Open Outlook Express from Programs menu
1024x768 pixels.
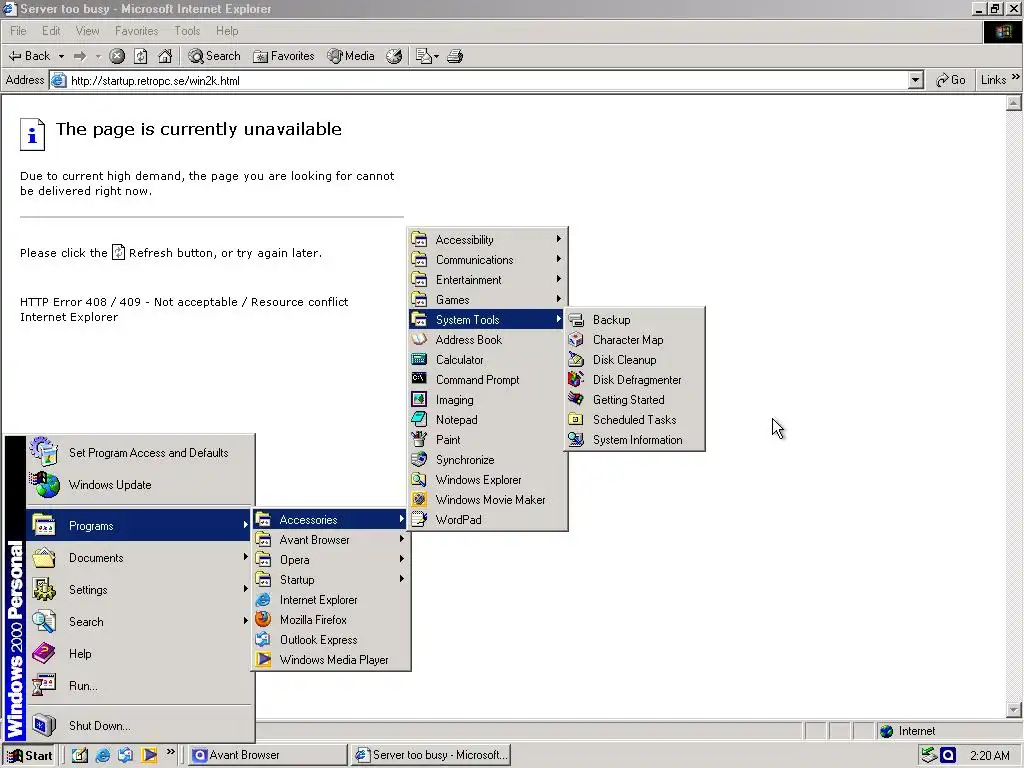tap(331, 640)
